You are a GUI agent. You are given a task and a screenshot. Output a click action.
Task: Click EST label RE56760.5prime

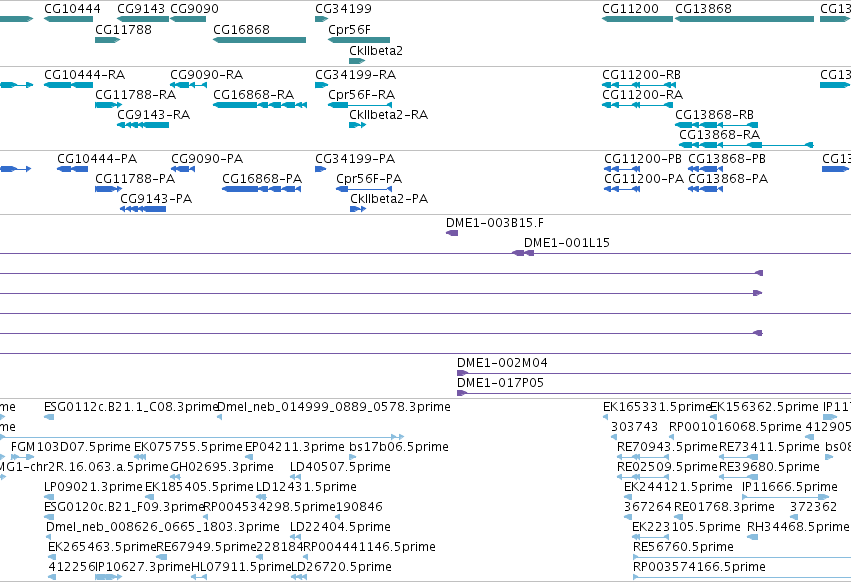click(683, 547)
